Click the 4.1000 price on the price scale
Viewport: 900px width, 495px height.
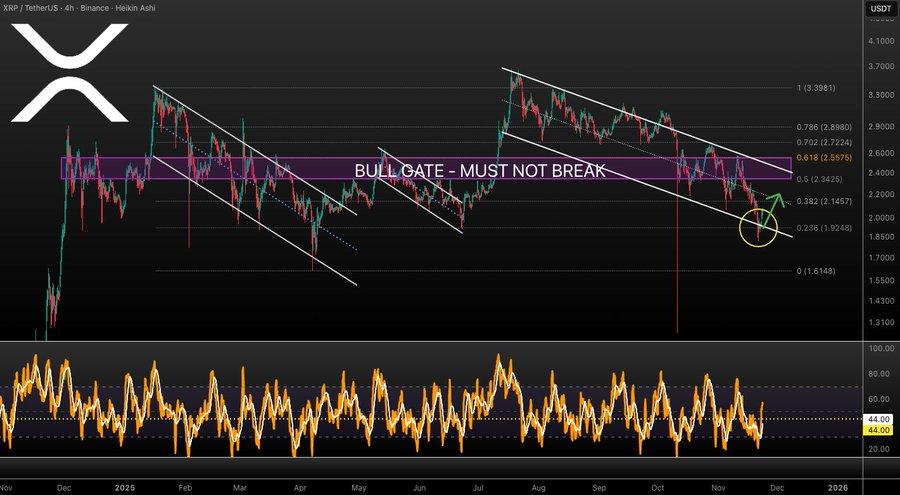pyautogui.click(x=881, y=41)
